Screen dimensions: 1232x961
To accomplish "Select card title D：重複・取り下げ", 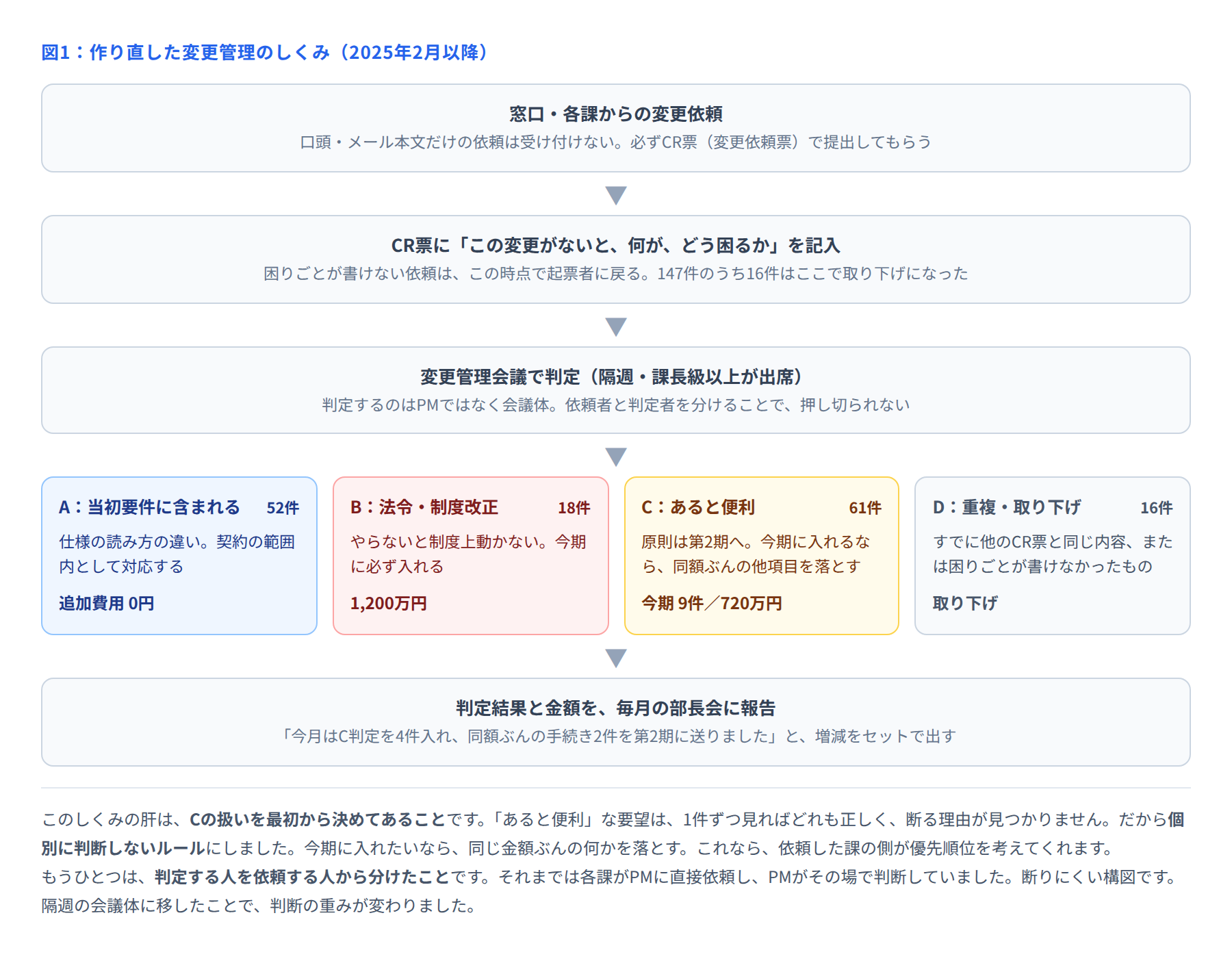I will click(x=1007, y=507).
